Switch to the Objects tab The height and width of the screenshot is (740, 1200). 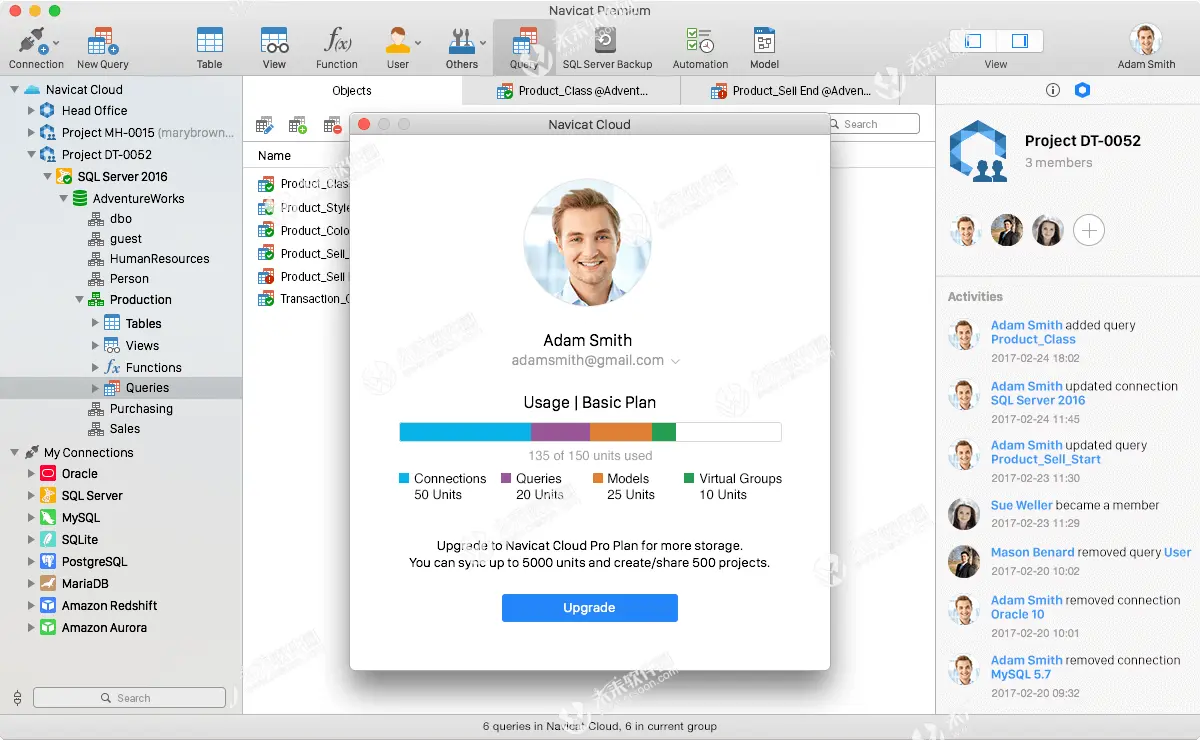point(352,91)
